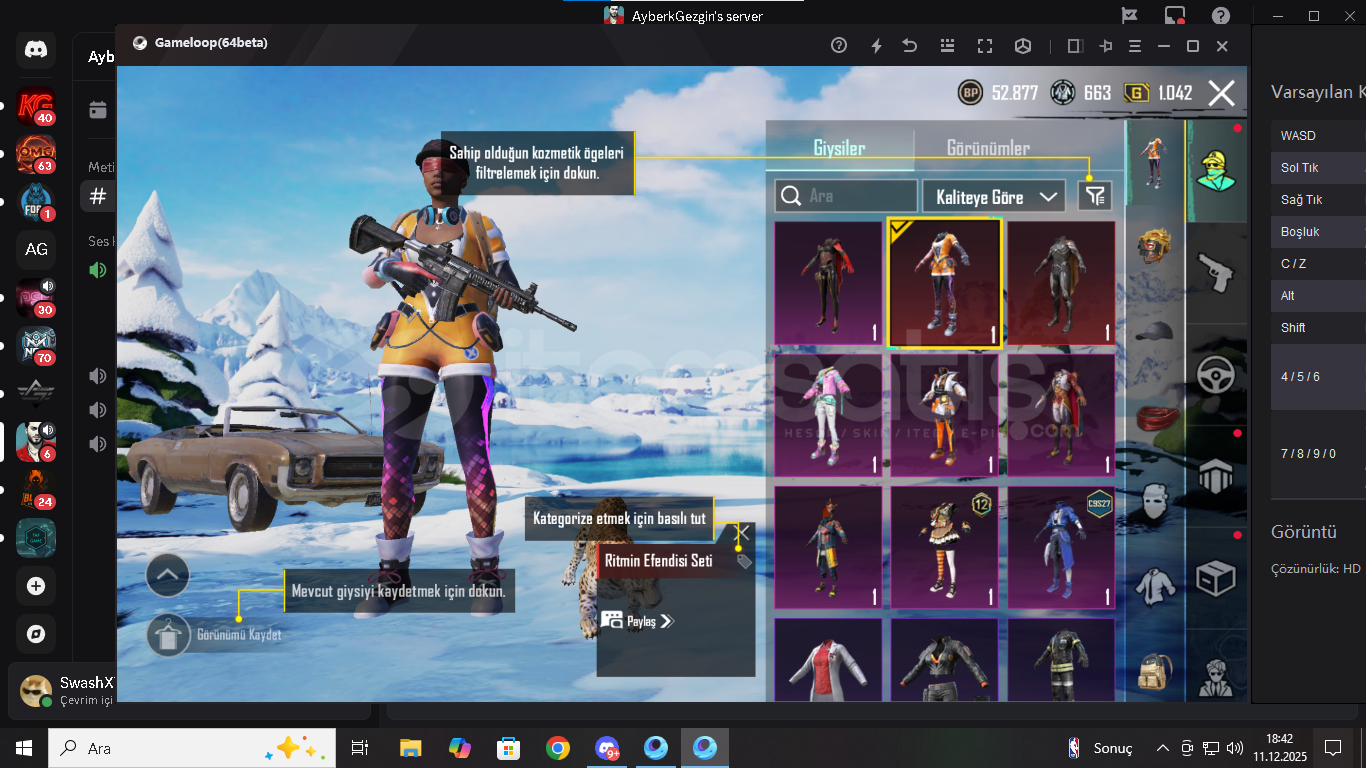Click the Discord inbox checklist flag icon
The height and width of the screenshot is (768, 1366).
coord(1129,16)
